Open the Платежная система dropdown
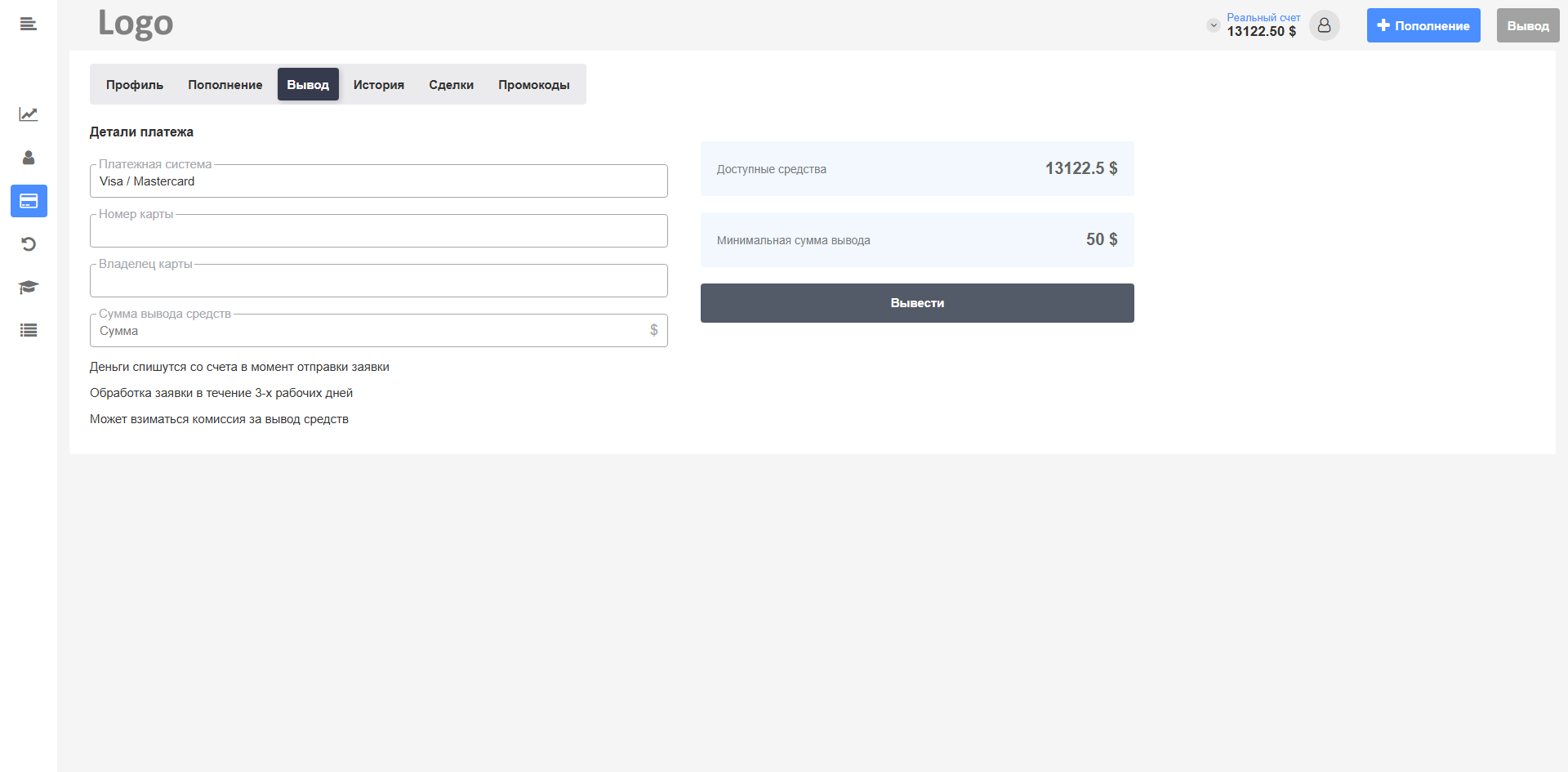1568x772 pixels. (x=378, y=181)
